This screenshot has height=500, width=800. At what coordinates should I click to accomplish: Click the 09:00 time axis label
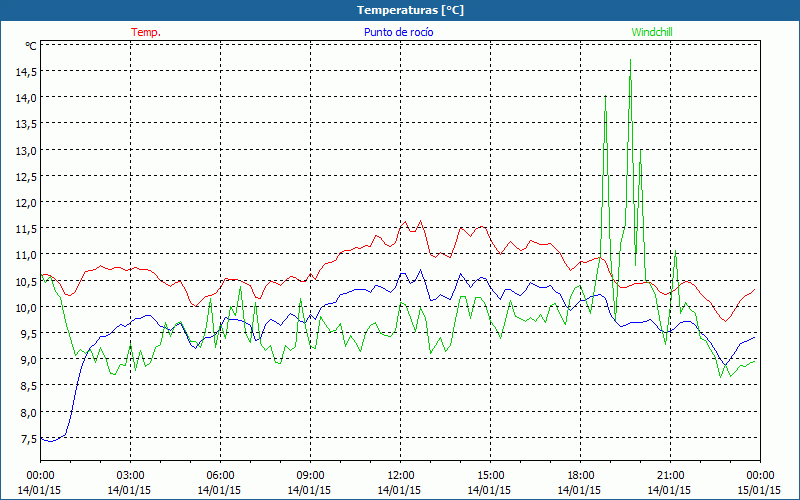pos(310,476)
